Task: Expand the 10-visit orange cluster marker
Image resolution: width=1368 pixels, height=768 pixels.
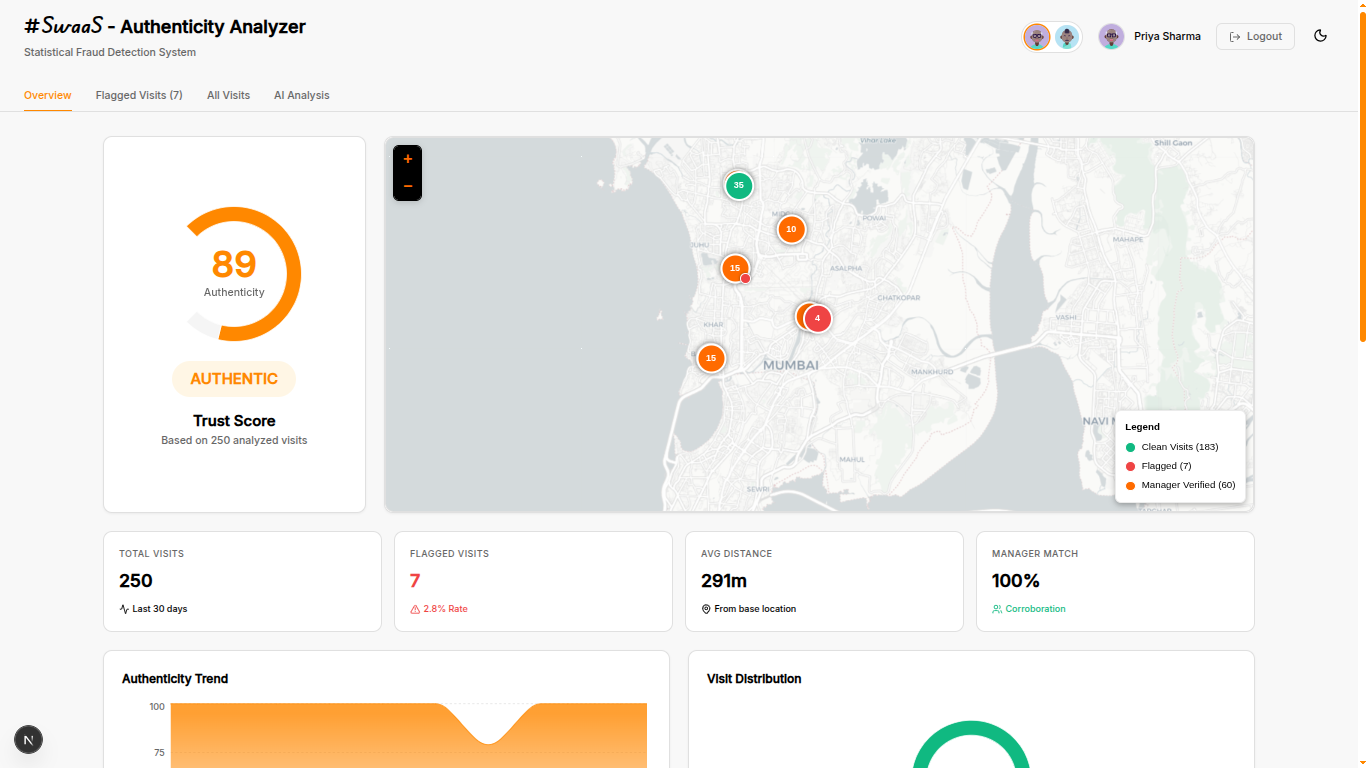Action: (x=791, y=229)
